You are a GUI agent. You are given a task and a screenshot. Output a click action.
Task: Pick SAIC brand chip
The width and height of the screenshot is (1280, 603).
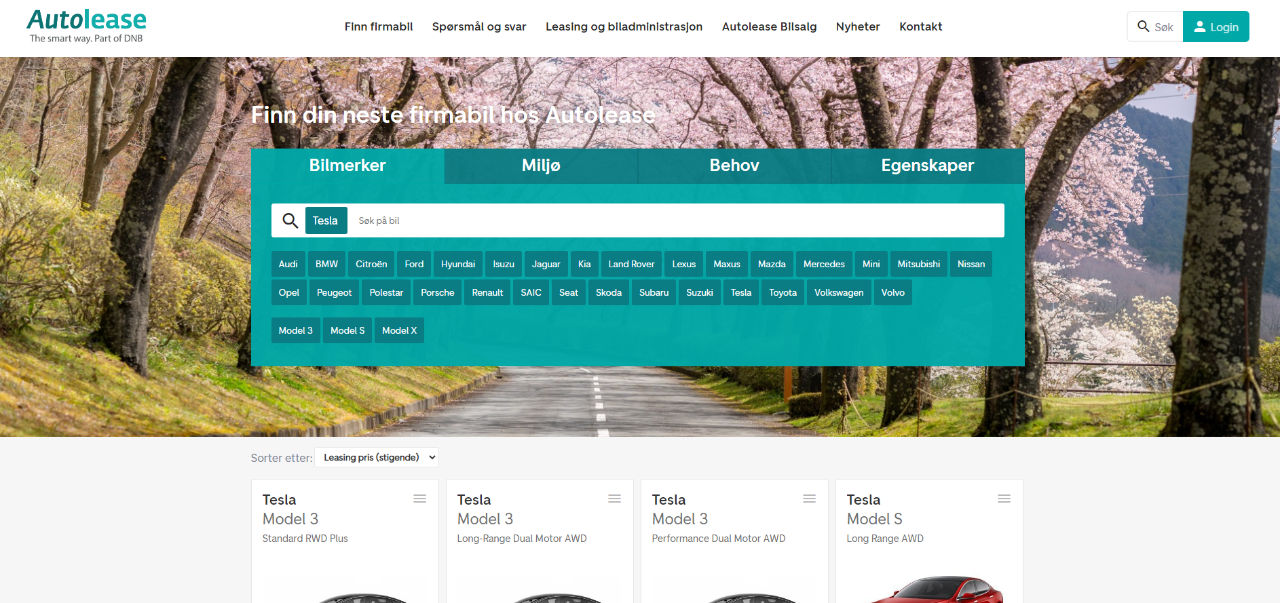click(x=531, y=292)
